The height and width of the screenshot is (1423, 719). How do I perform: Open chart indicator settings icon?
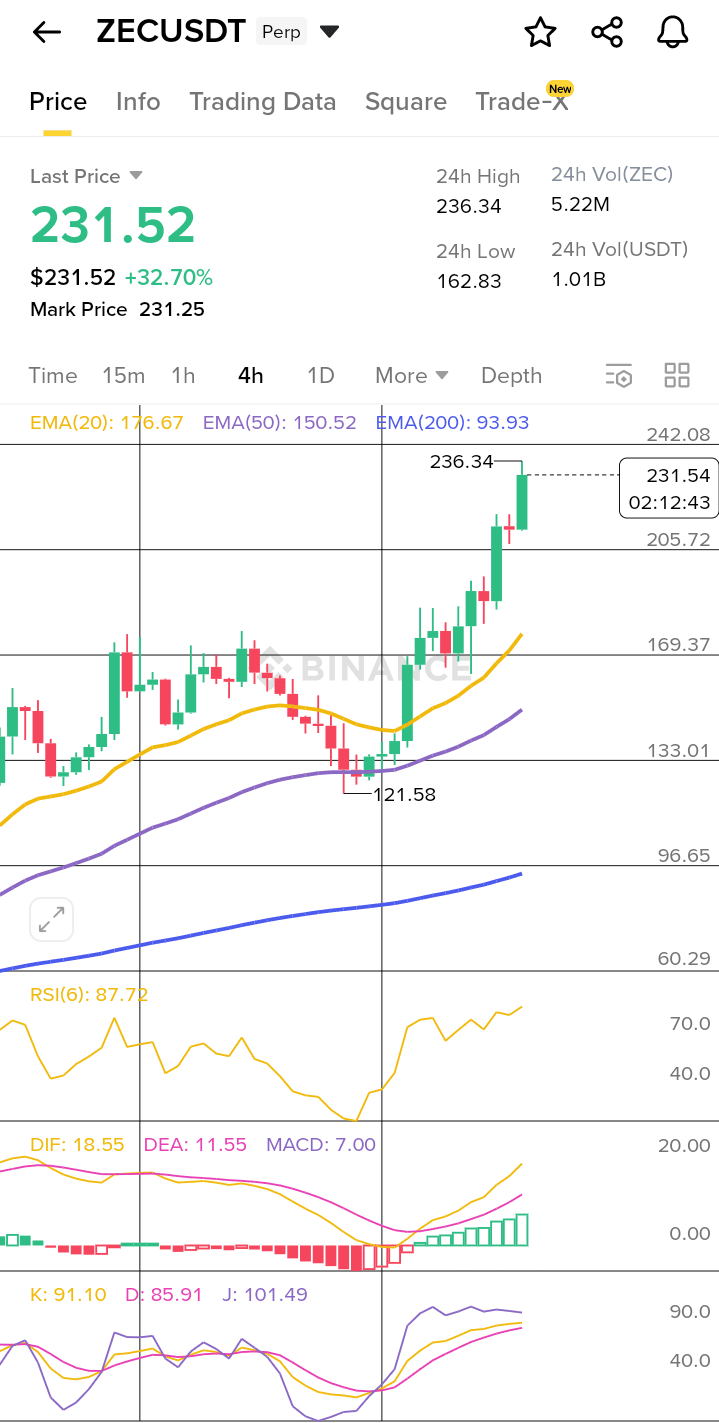pyautogui.click(x=619, y=376)
